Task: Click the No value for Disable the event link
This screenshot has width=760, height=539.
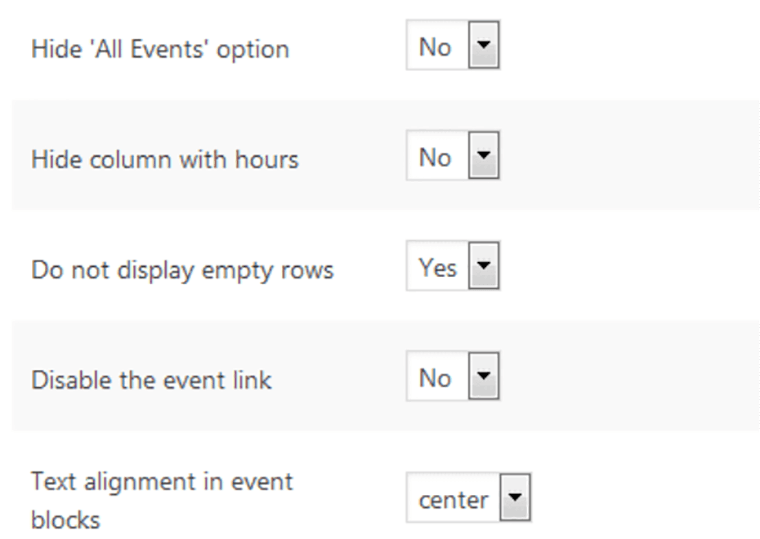Action: pos(435,379)
